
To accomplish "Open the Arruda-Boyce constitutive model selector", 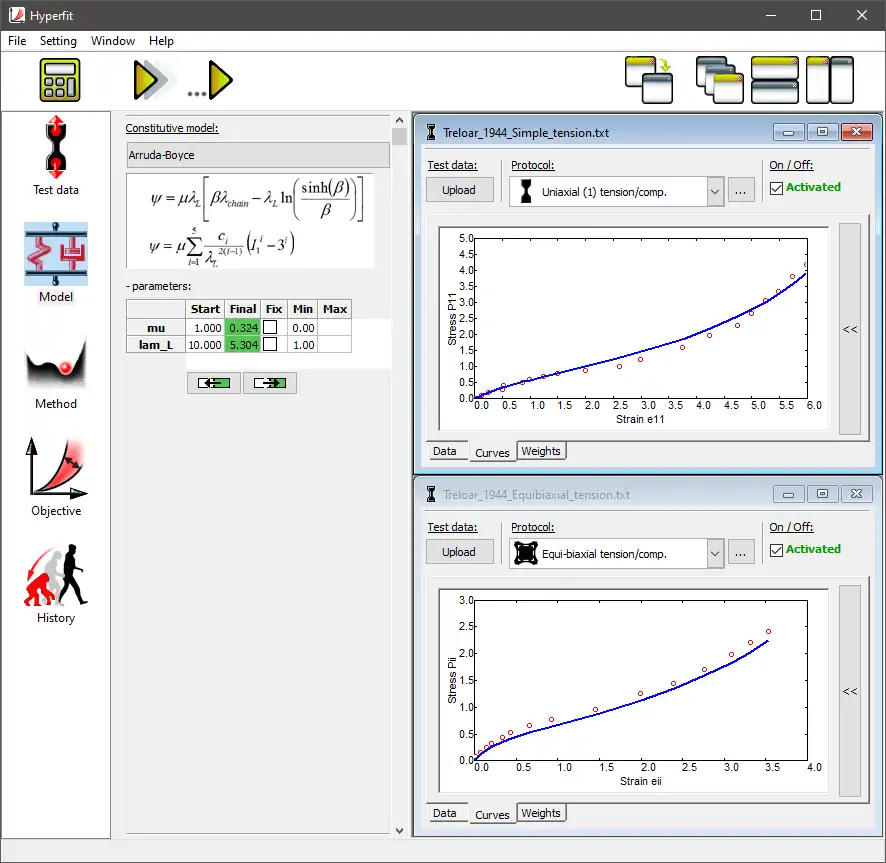I will click(258, 155).
